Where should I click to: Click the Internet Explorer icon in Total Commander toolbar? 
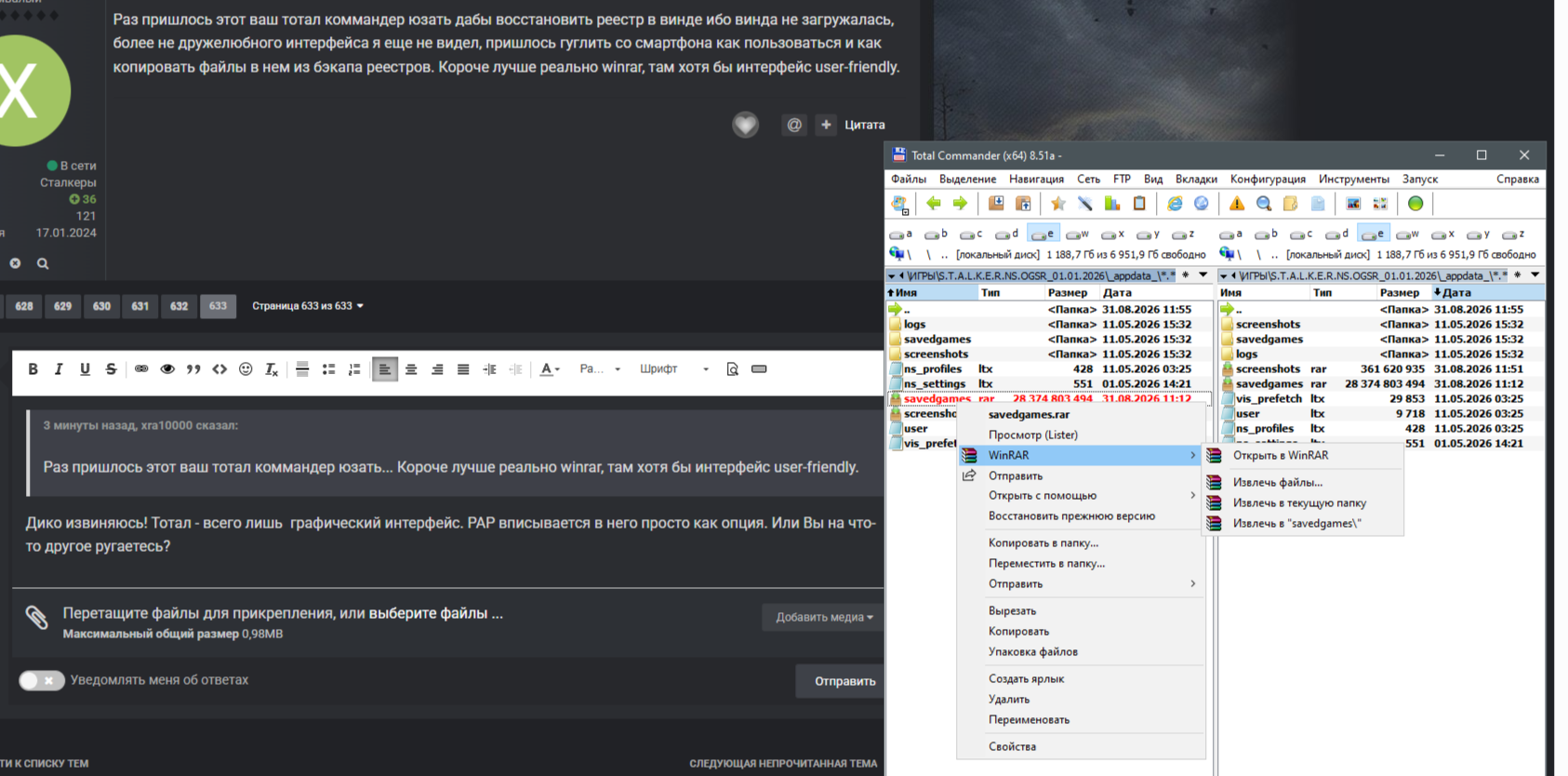[x=1175, y=204]
